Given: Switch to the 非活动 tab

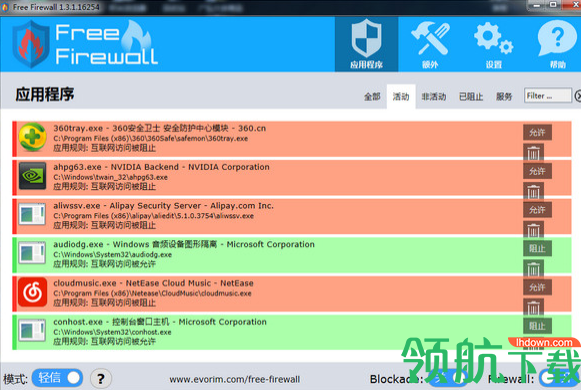Looking at the screenshot, I should (434, 97).
